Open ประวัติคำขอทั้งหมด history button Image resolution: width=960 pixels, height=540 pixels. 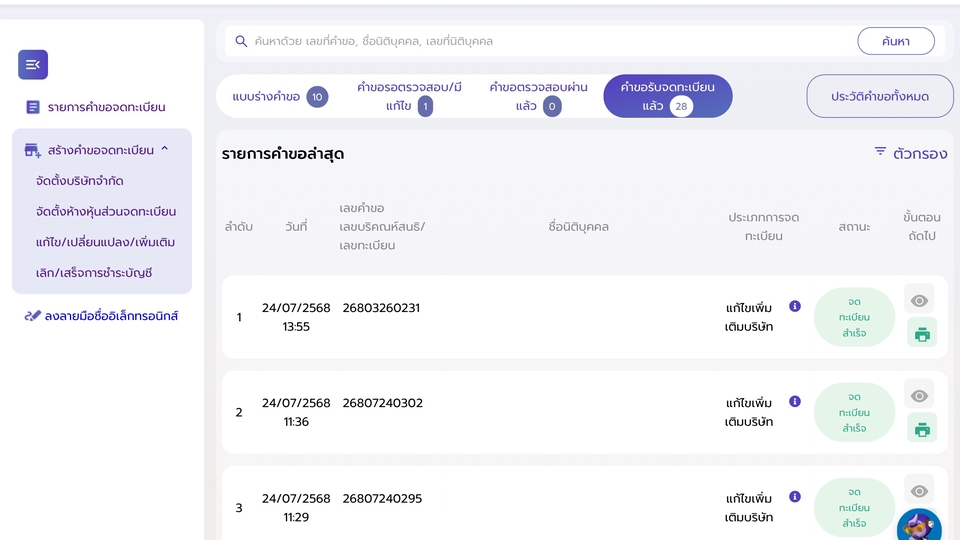click(879, 97)
